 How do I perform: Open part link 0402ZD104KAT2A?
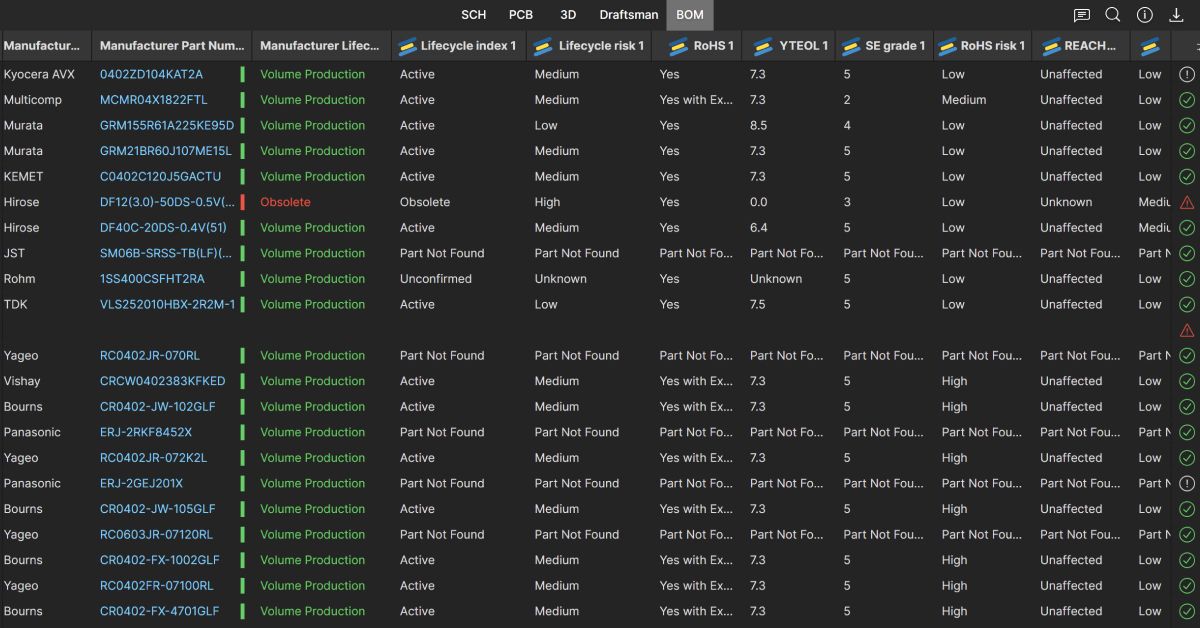point(152,74)
